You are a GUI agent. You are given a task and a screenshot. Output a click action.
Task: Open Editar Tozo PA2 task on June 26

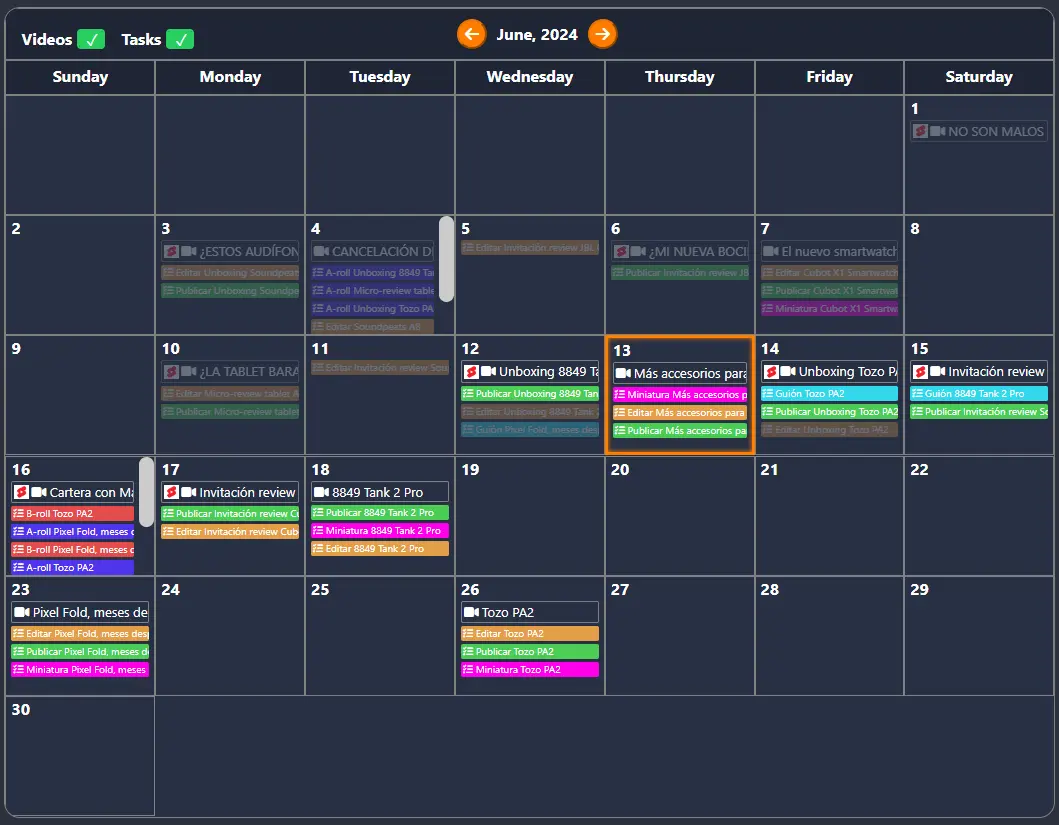click(x=529, y=633)
